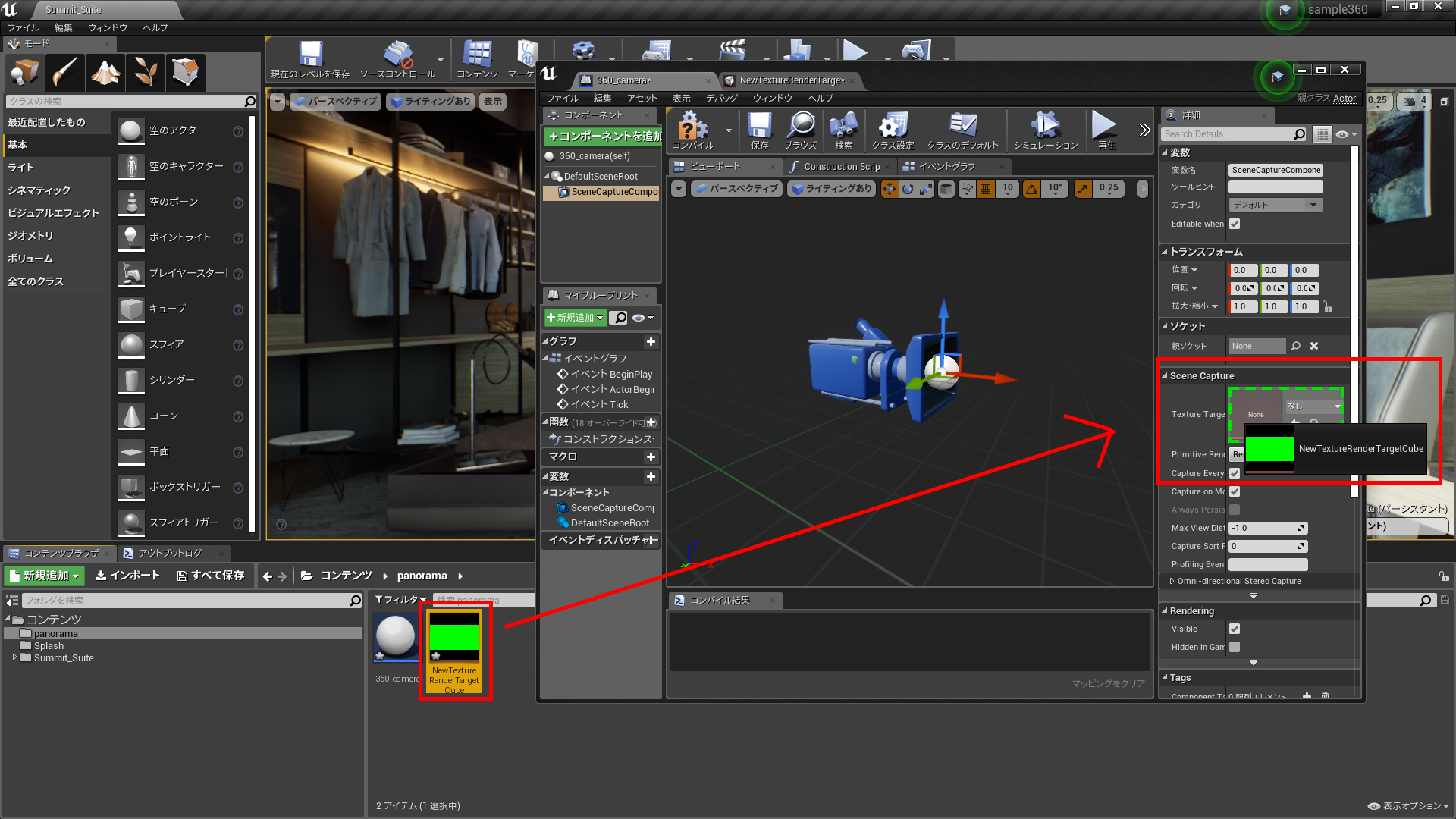Toggle scale snap icon in blueprint viewport
This screenshot has height=819, width=1456.
pos(1083,189)
